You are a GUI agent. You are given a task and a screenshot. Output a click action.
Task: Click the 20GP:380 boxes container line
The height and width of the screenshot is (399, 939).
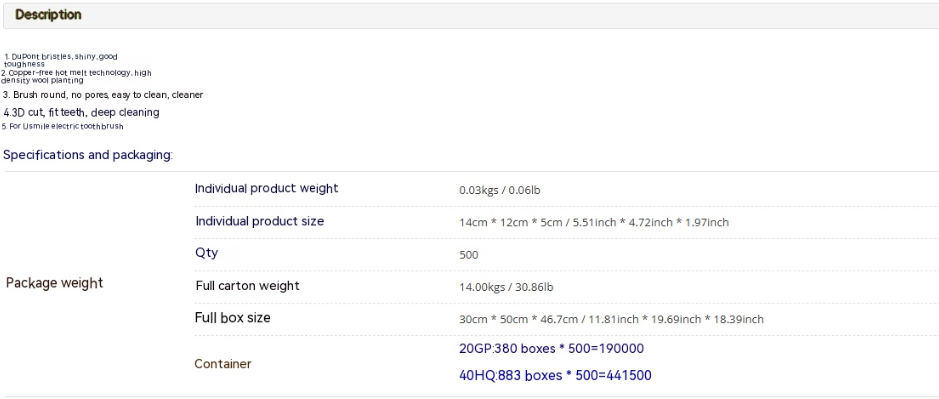[x=552, y=349]
